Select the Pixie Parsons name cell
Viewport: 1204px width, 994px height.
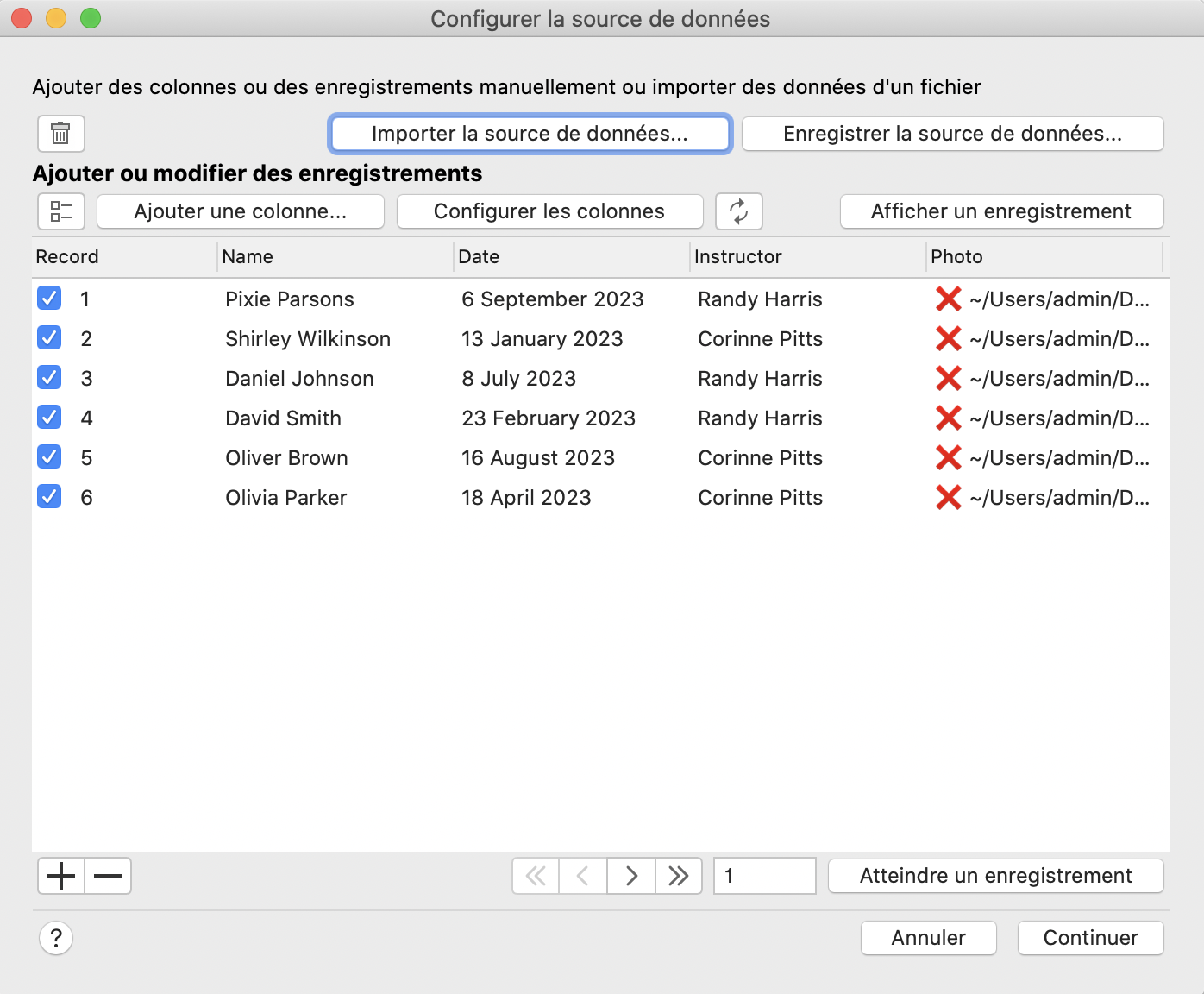[290, 299]
